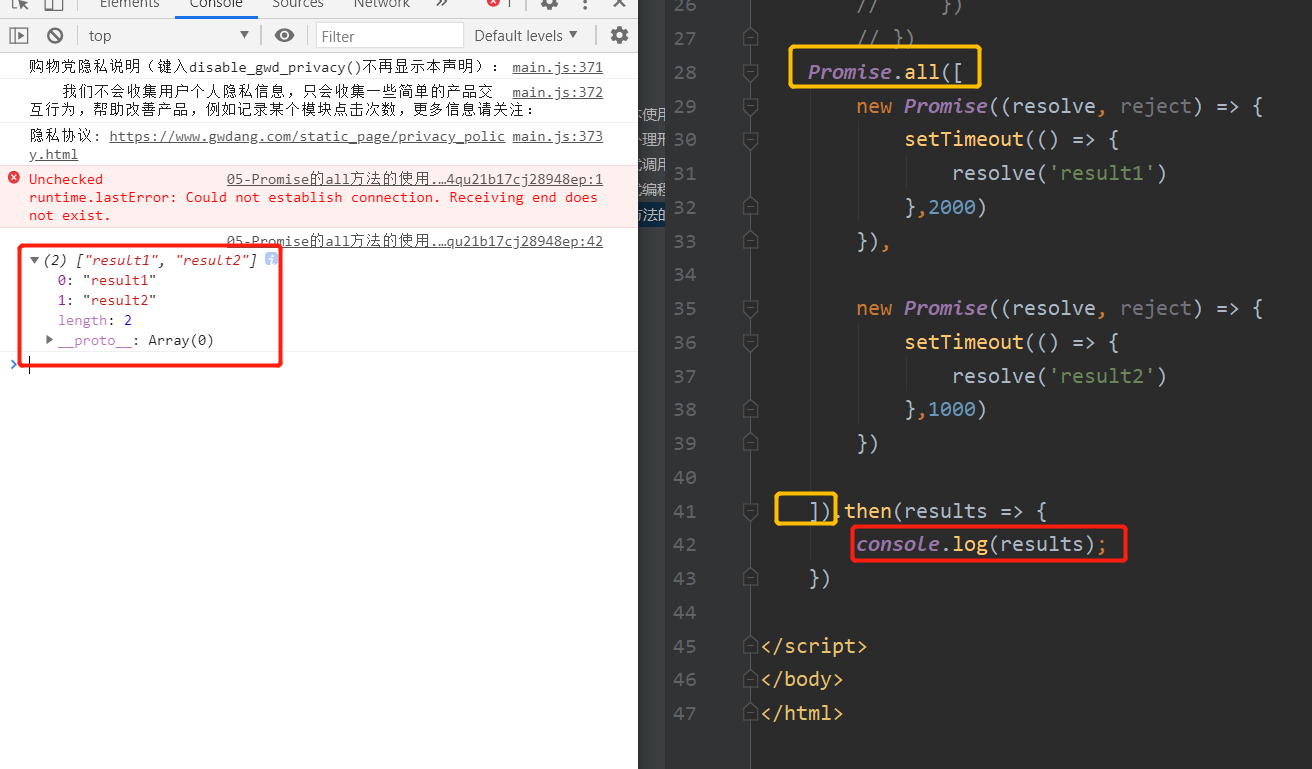This screenshot has height=769, width=1312.
Task: Click the 0: "result1" array entry
Action: (107, 280)
